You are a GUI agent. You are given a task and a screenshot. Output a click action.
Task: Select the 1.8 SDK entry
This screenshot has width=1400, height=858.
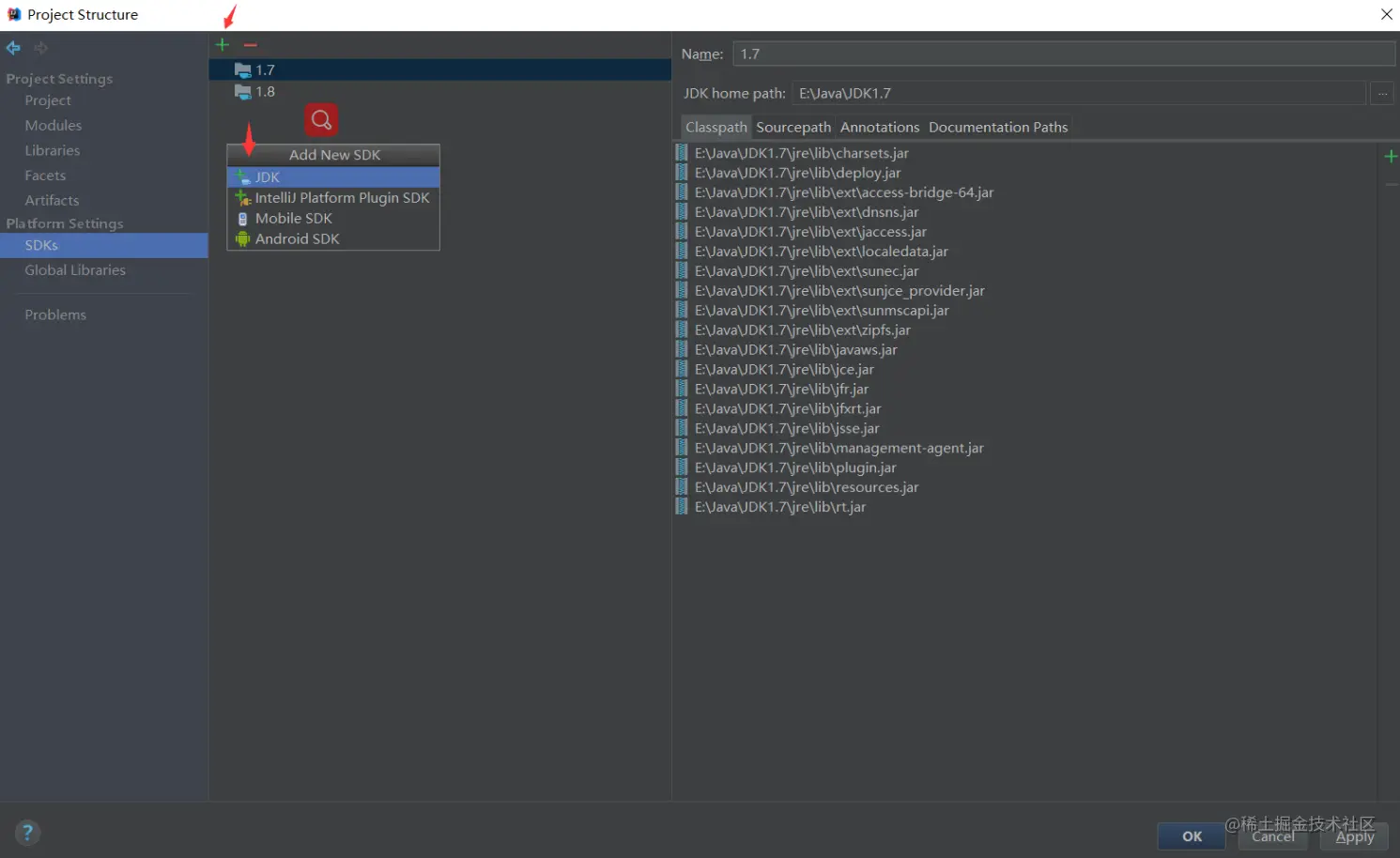point(439,92)
